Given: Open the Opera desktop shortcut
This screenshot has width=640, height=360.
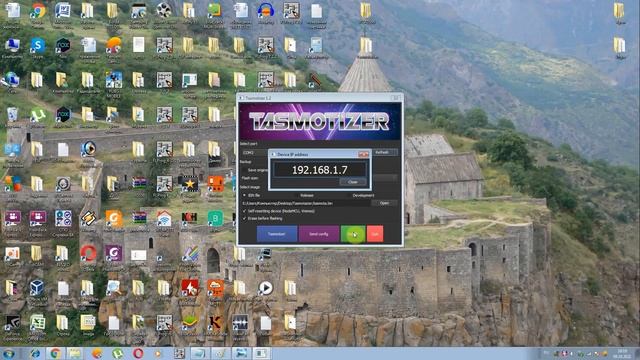Looking at the screenshot, I should tap(88, 253).
